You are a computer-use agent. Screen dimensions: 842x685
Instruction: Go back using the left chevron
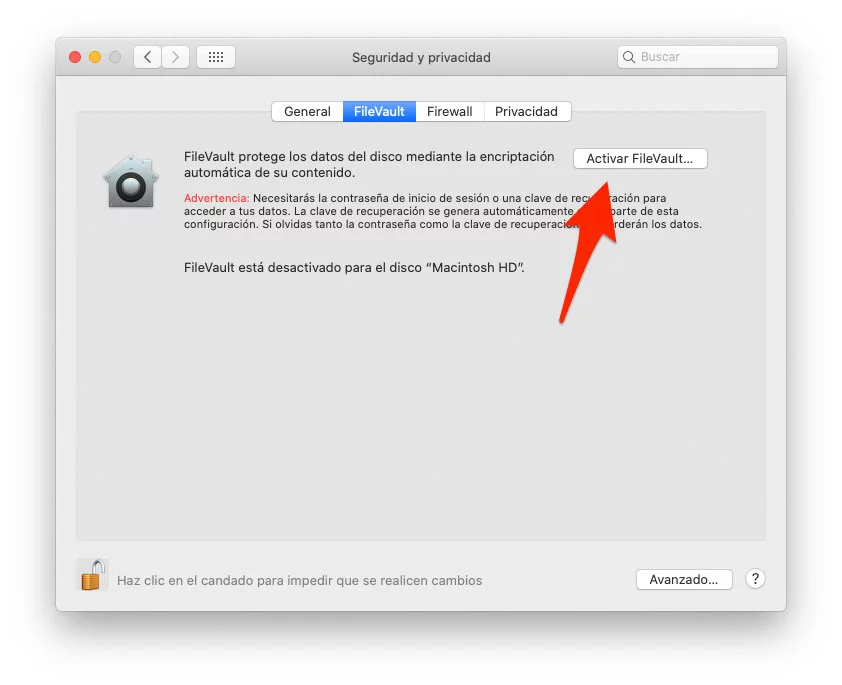pos(148,57)
